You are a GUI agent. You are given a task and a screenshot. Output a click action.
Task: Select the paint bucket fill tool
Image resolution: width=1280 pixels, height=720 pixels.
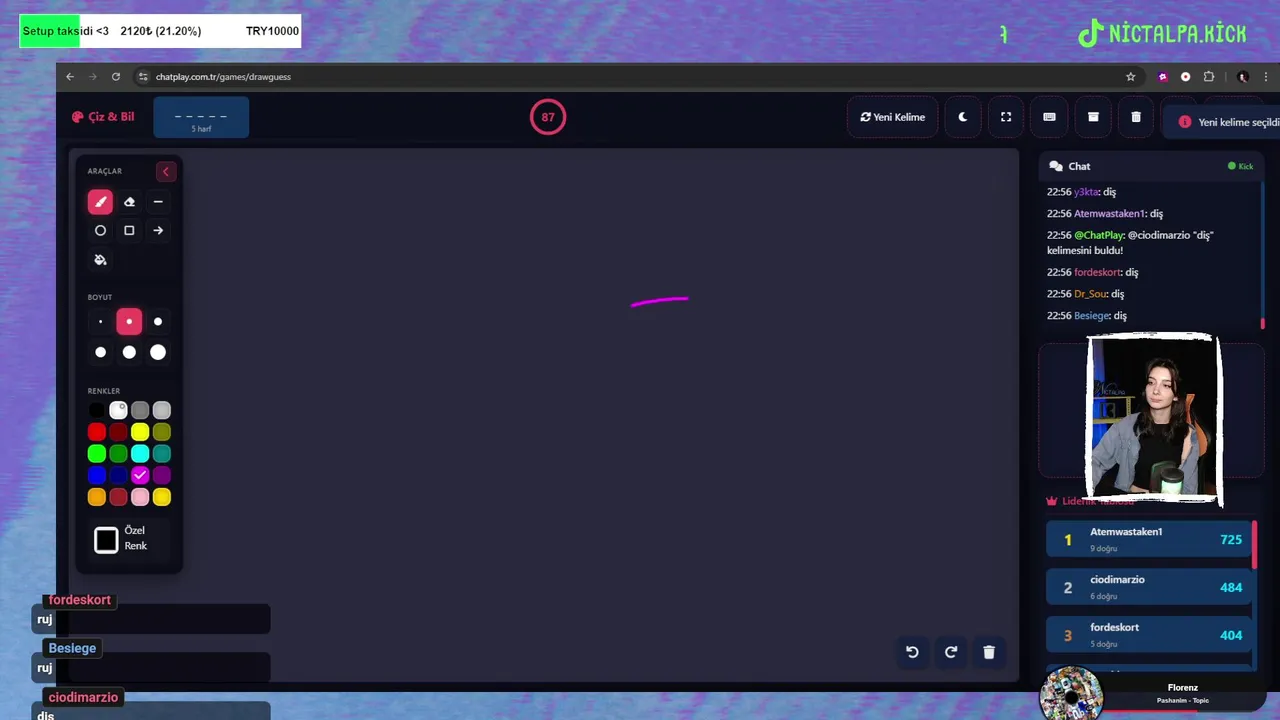pyautogui.click(x=100, y=260)
